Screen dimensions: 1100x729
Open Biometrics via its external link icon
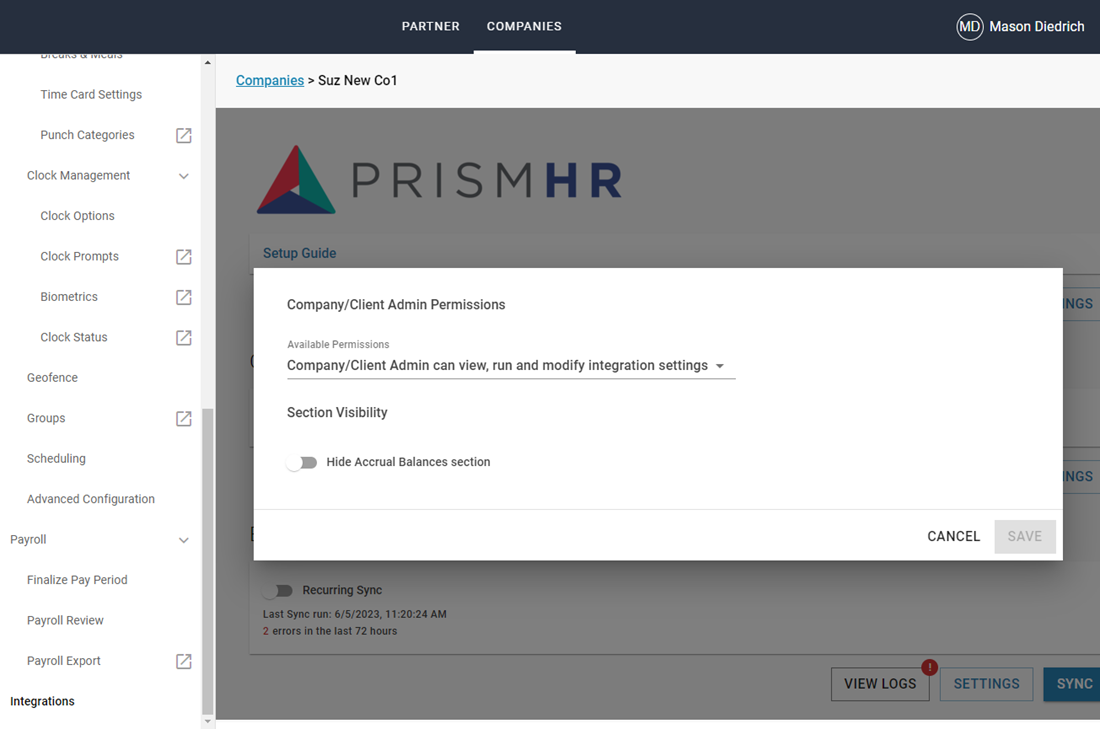[x=183, y=296]
